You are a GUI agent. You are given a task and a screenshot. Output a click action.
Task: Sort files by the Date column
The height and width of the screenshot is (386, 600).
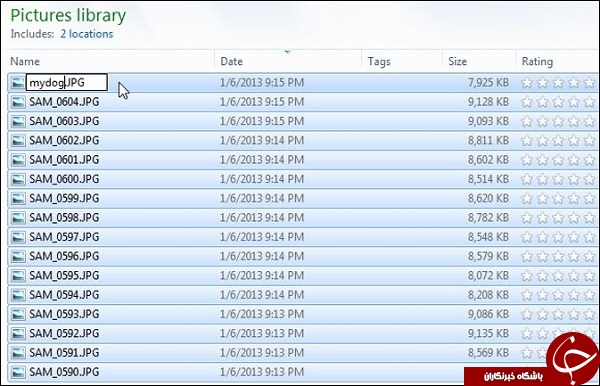232,61
